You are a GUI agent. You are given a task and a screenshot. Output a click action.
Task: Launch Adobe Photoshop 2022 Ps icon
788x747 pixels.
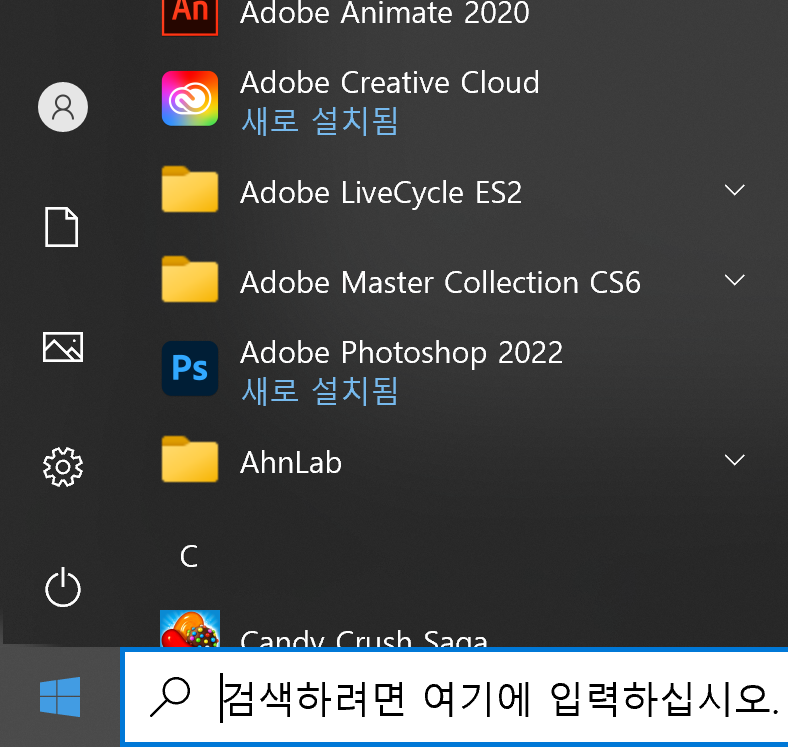190,368
